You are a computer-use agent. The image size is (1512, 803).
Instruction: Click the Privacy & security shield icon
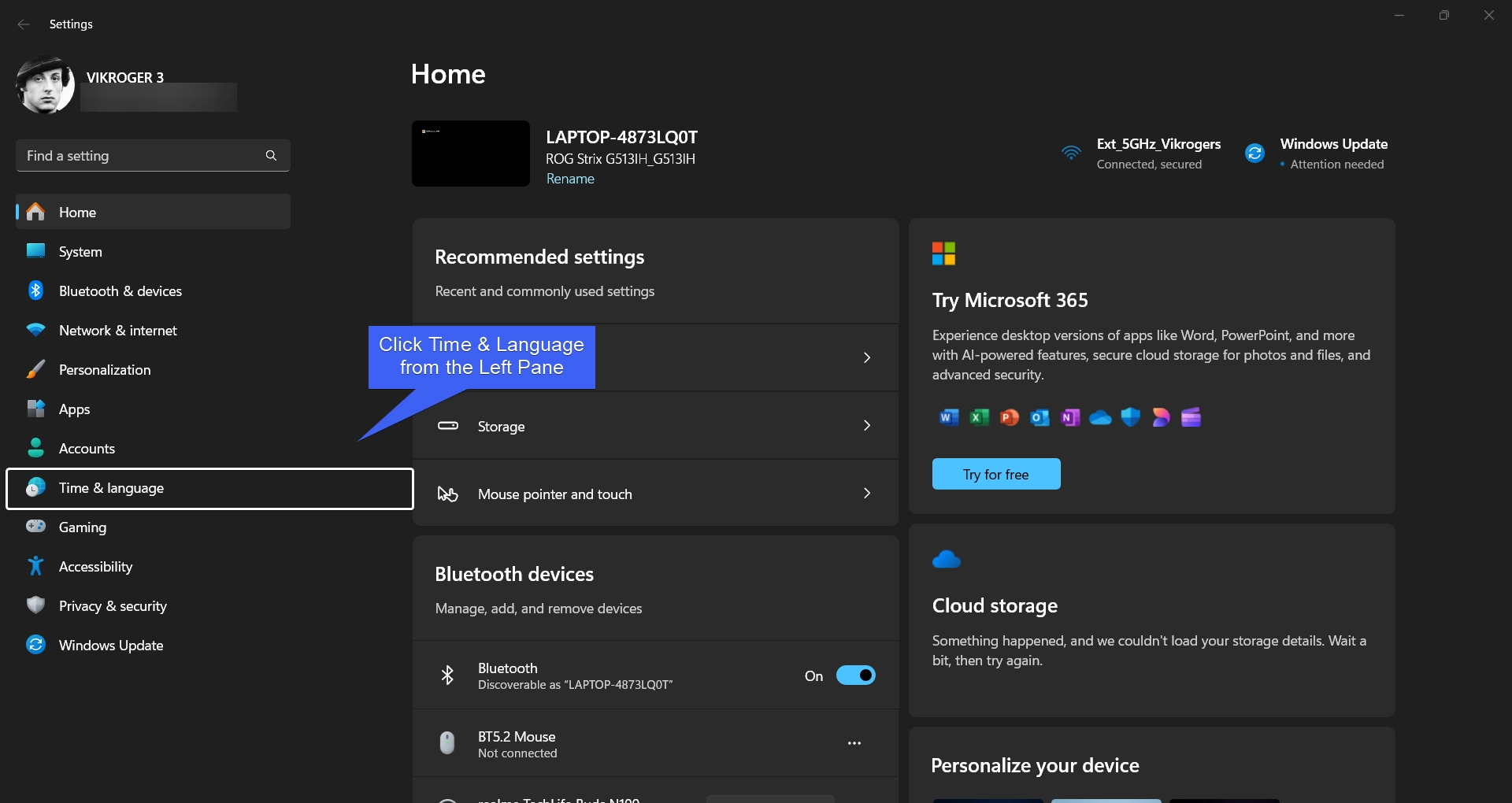click(x=35, y=605)
